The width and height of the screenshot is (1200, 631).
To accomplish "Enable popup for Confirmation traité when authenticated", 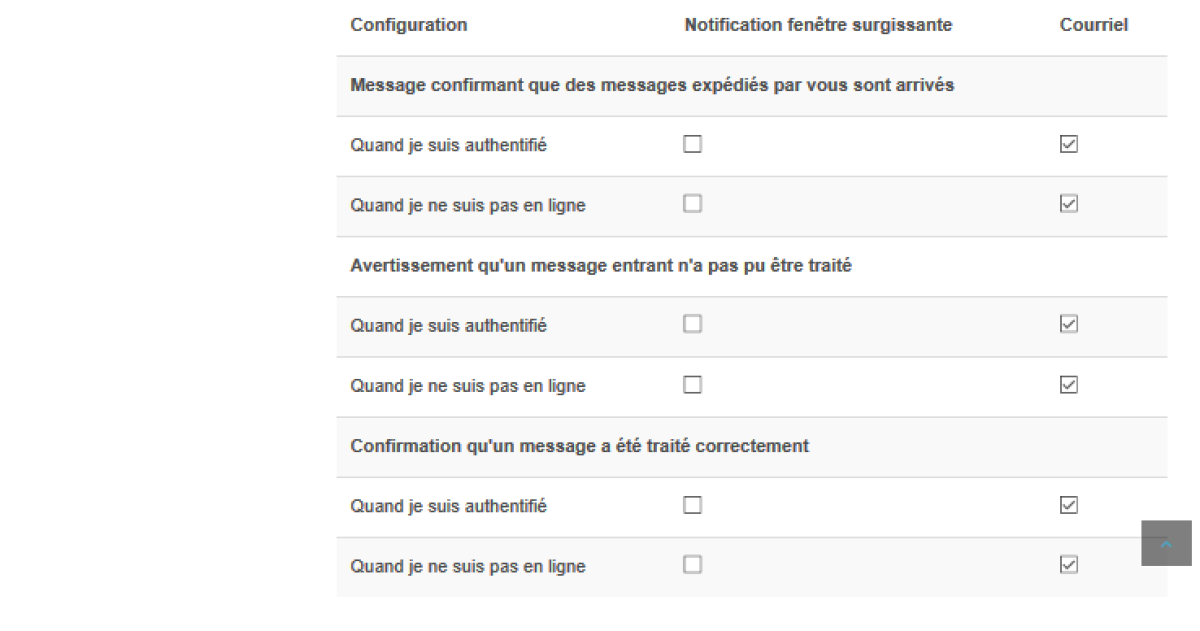I will pos(692,505).
